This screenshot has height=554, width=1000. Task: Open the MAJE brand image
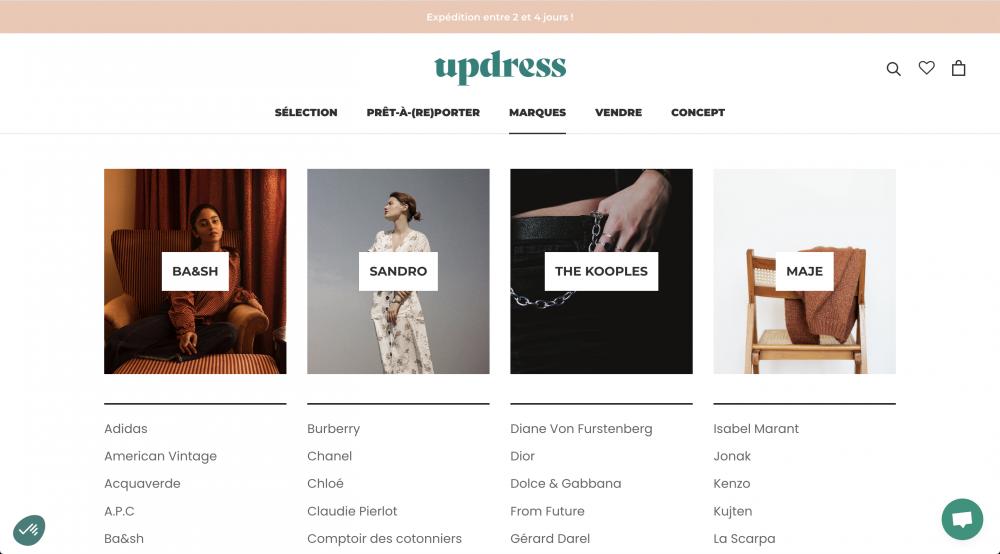804,271
